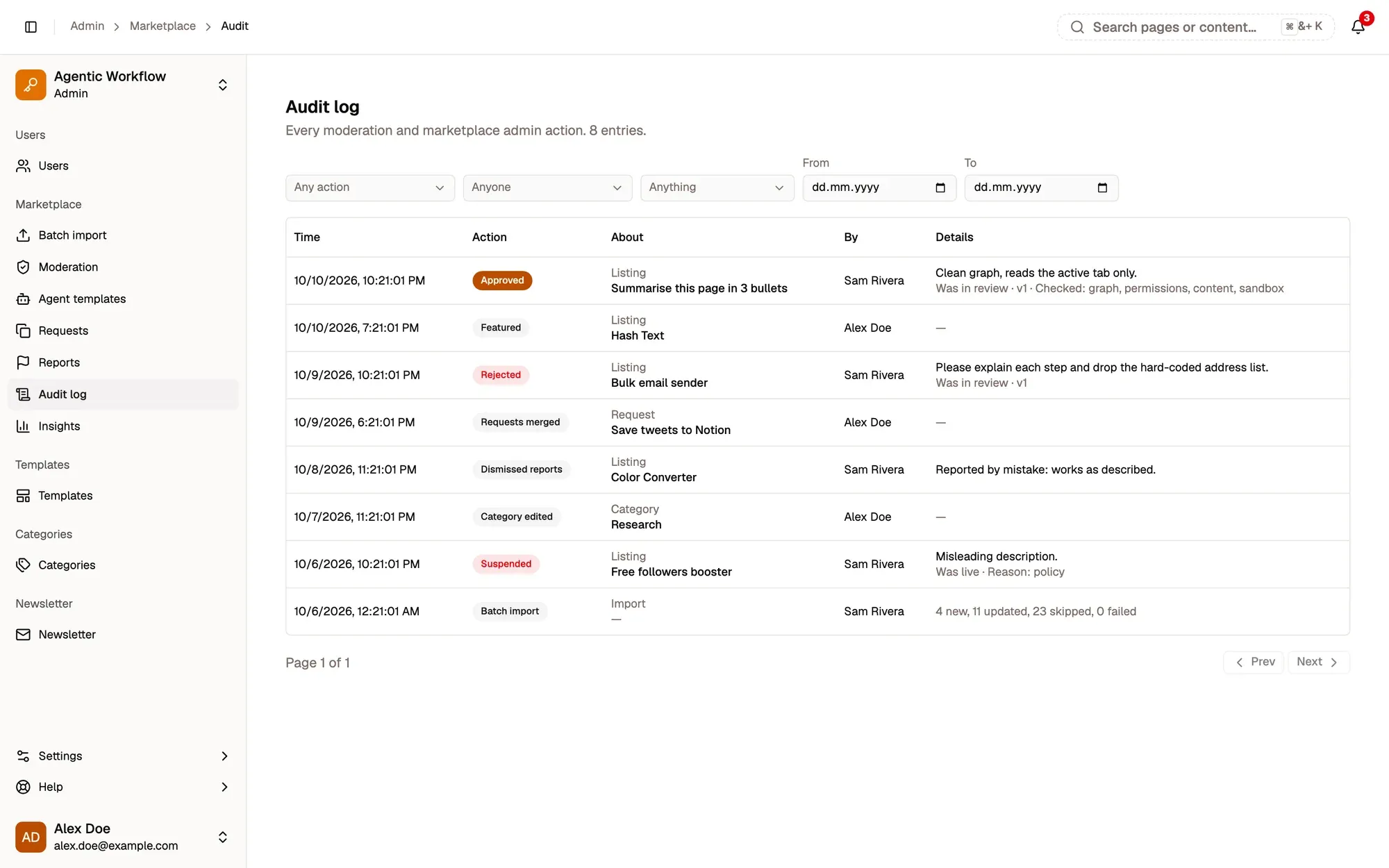Click the Approved badge
The height and width of the screenshot is (868, 1389).
pos(502,281)
